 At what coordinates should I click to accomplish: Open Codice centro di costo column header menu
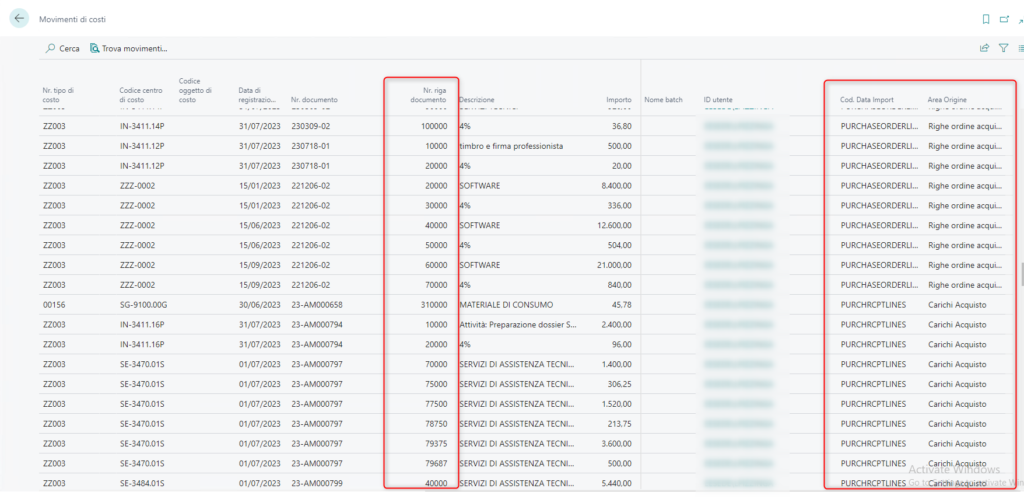140,95
